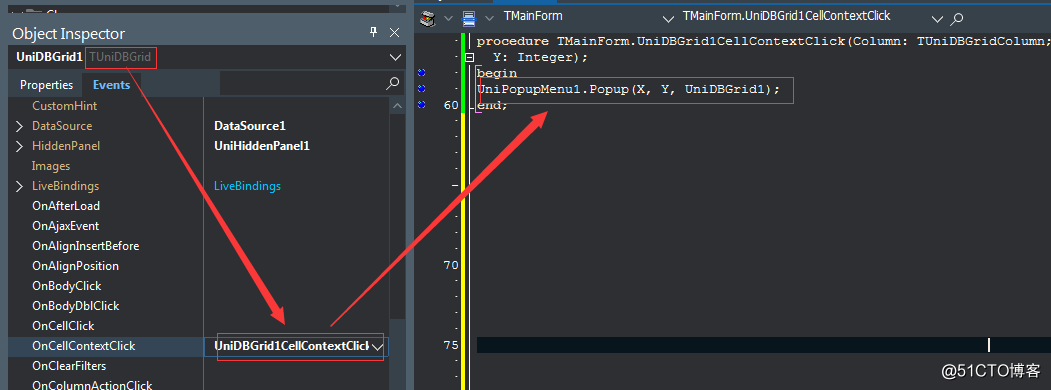The image size is (1051, 390).
Task: Toggle breakpoint dot on line 60
Action: 422,105
